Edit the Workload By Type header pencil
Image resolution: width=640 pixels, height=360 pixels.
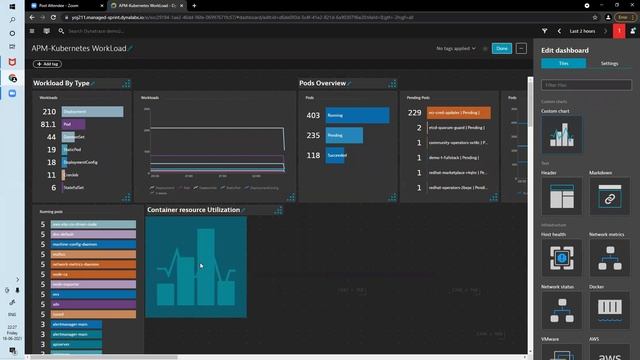tap(93, 83)
